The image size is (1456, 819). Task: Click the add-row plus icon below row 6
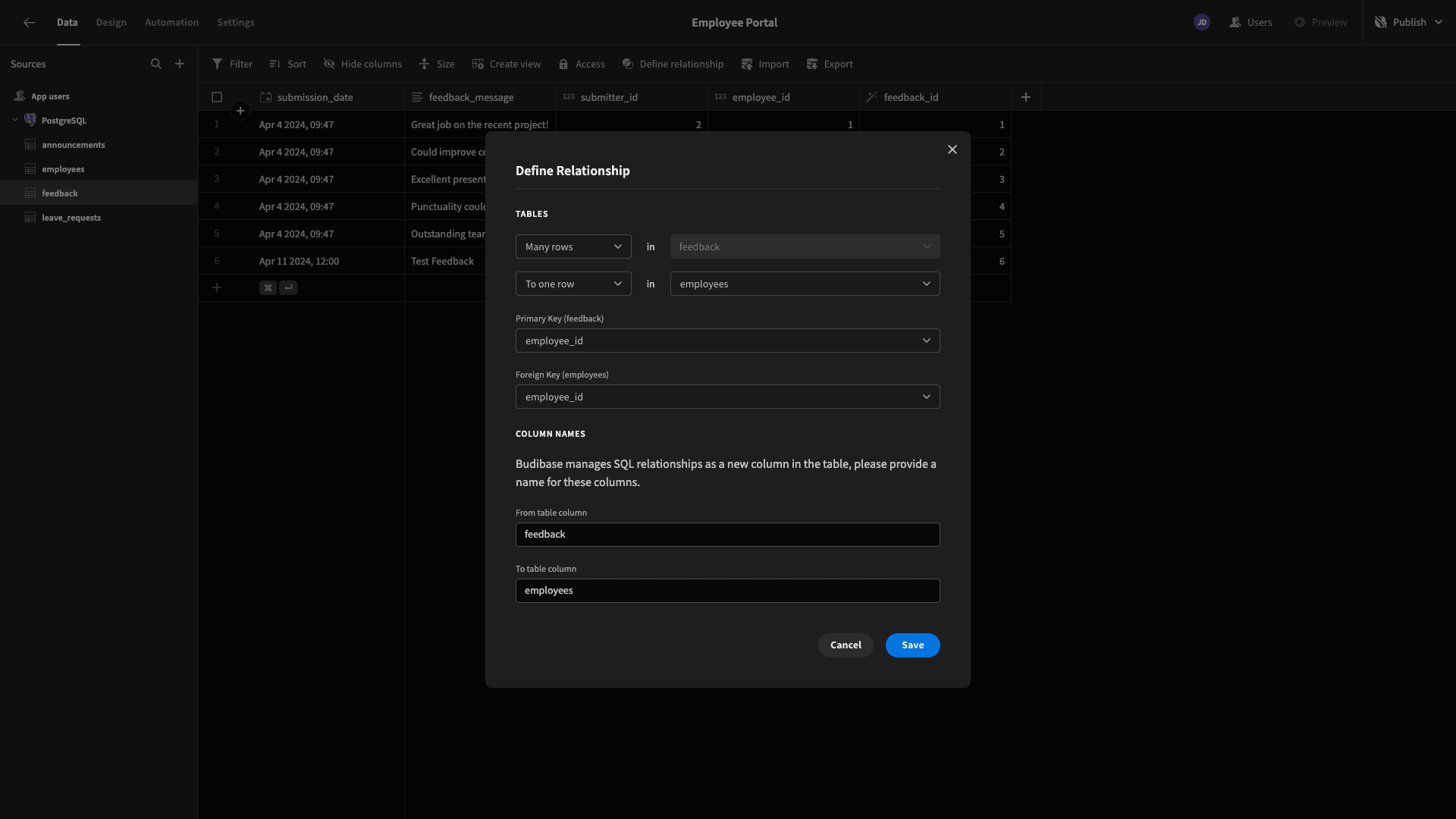[217, 287]
